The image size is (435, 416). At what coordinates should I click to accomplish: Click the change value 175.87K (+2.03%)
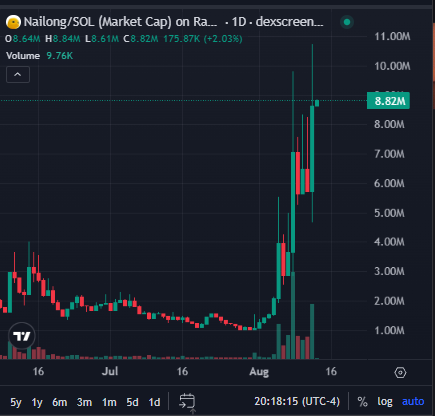[203, 39]
